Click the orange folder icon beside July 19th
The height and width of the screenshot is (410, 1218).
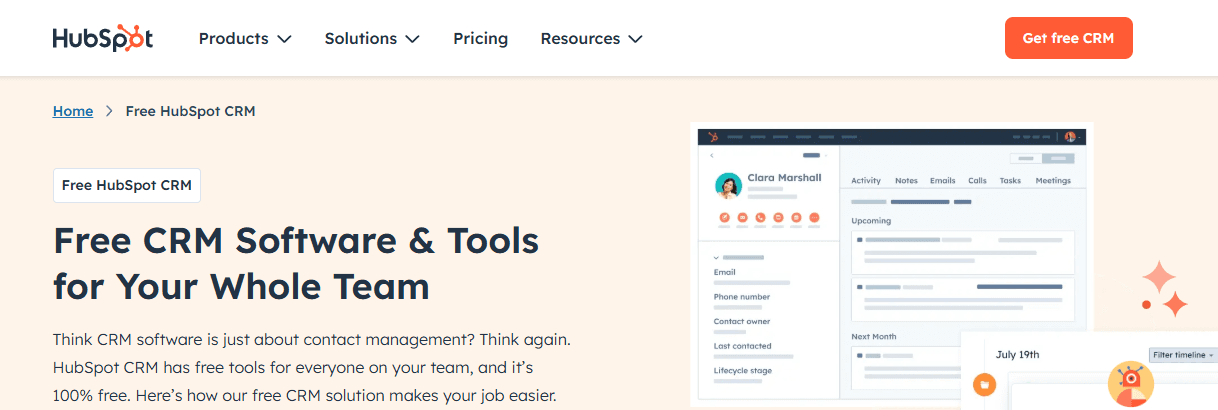(985, 384)
